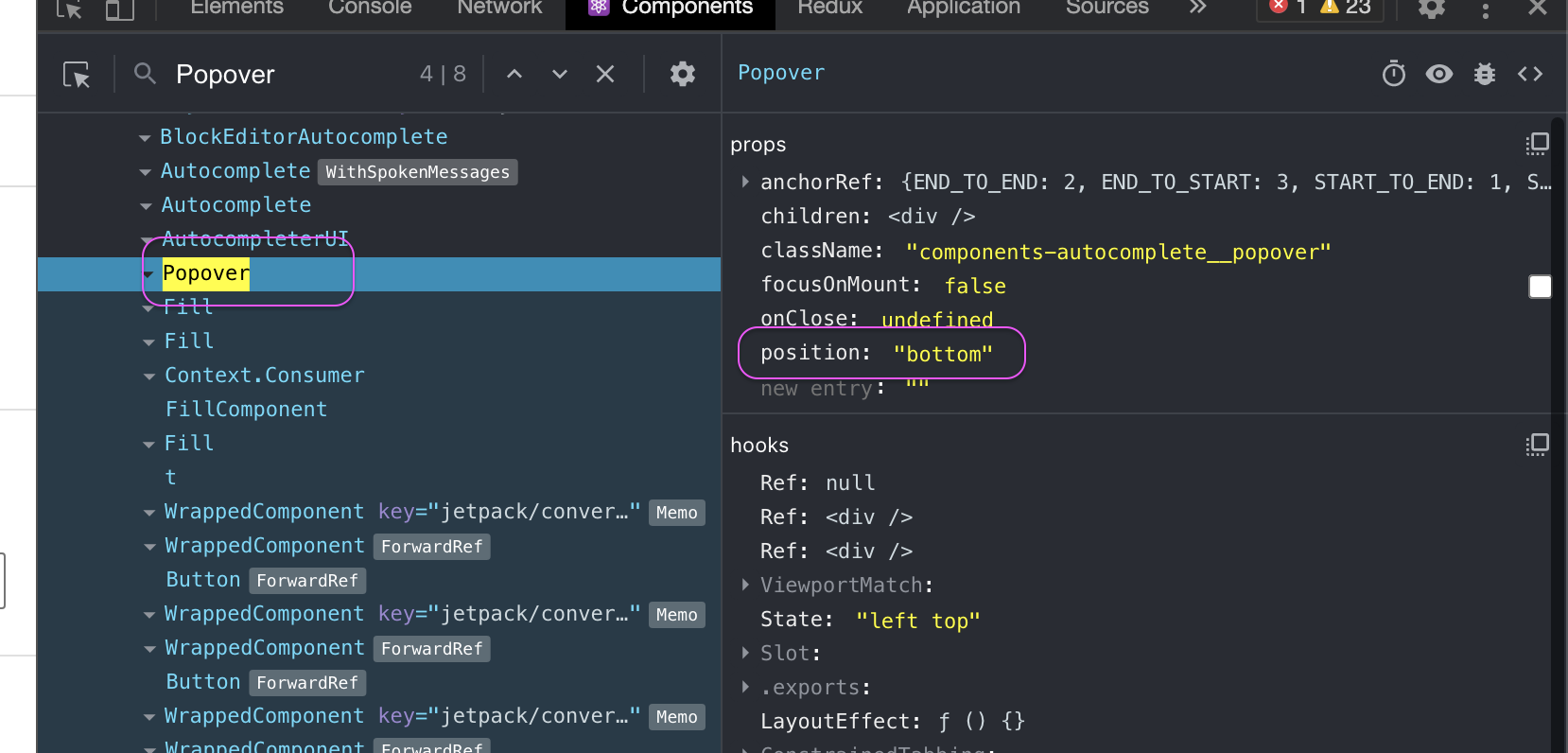Open React Components settings gear
This screenshot has width=1568, height=753.
click(683, 74)
